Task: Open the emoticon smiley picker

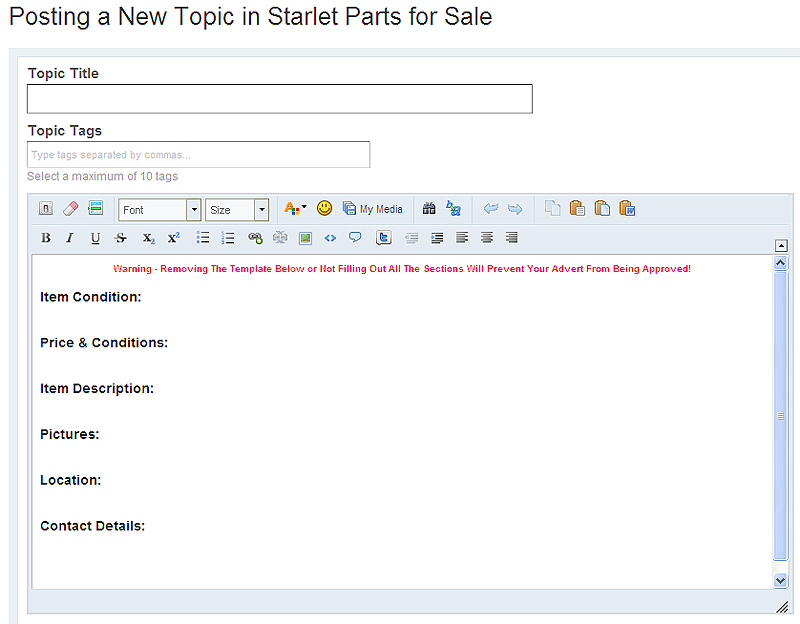Action: point(324,208)
